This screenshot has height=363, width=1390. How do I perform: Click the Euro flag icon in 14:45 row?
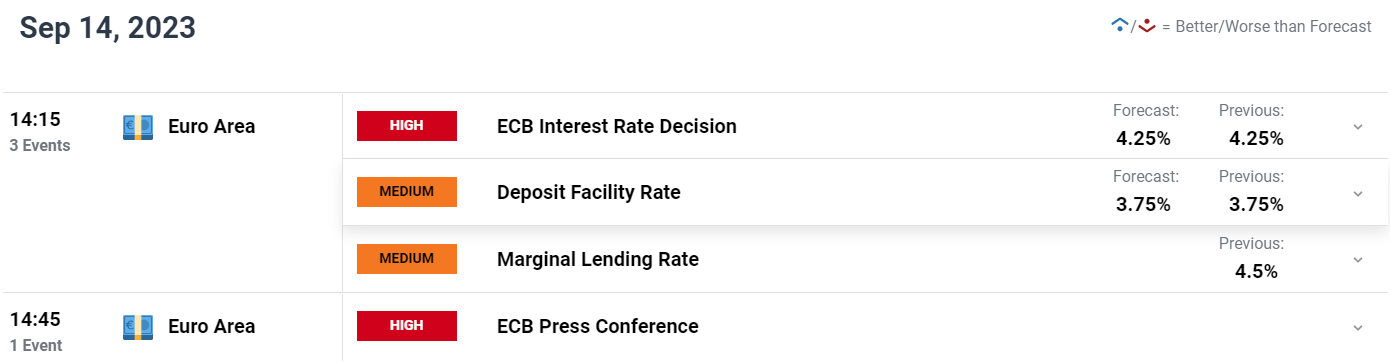tap(138, 327)
